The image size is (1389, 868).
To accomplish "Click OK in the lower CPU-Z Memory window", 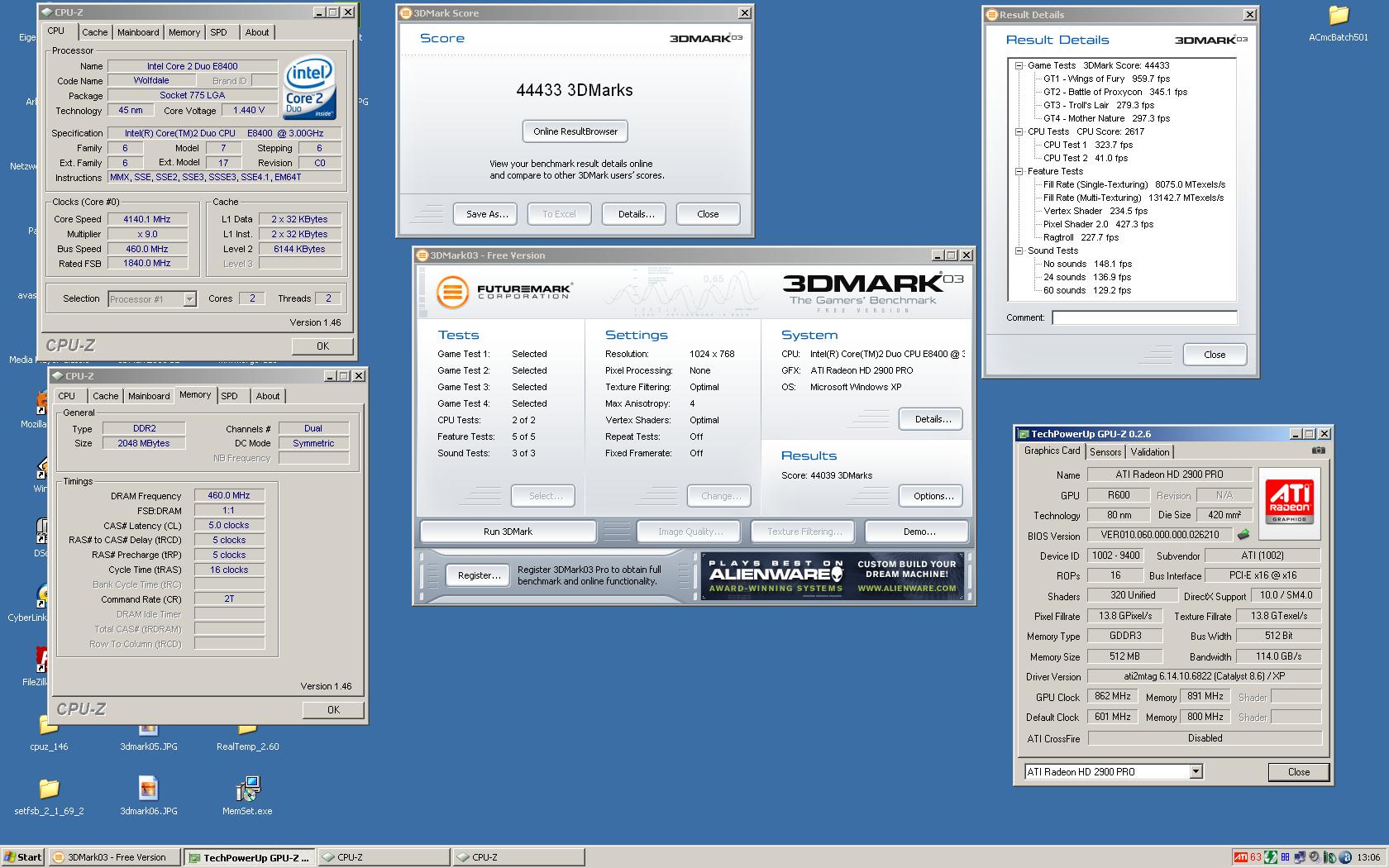I will 333,709.
